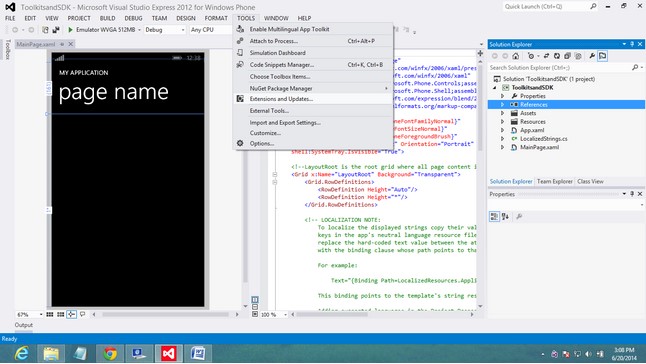Click collapse pane icon near 100% zoom
The height and width of the screenshot is (364, 646).
coord(255,314)
